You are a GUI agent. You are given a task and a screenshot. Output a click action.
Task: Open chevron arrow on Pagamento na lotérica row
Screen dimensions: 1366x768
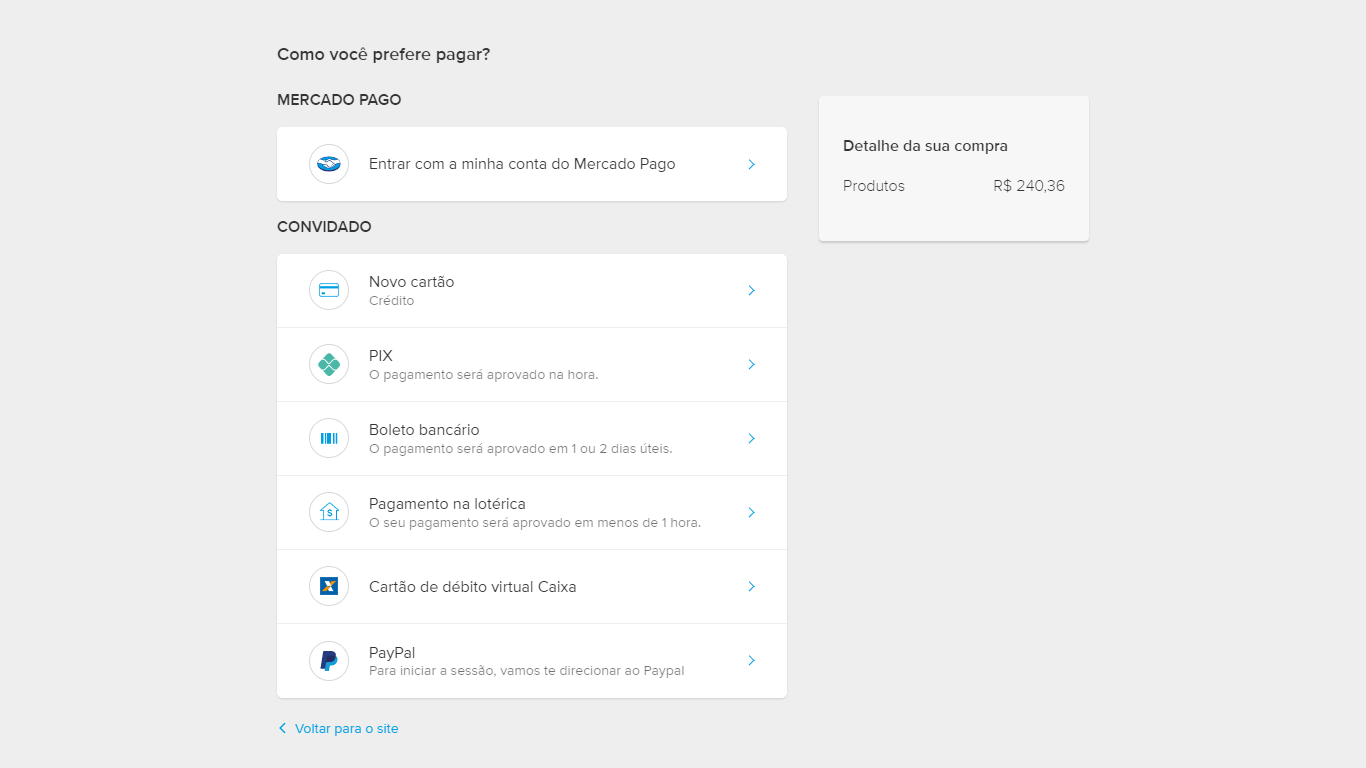(x=752, y=512)
